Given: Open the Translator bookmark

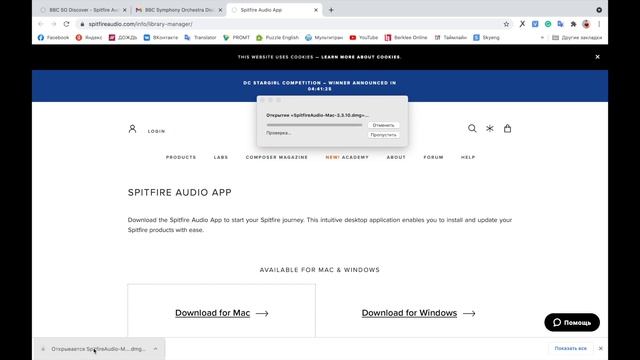Looking at the screenshot, I should (200, 38).
